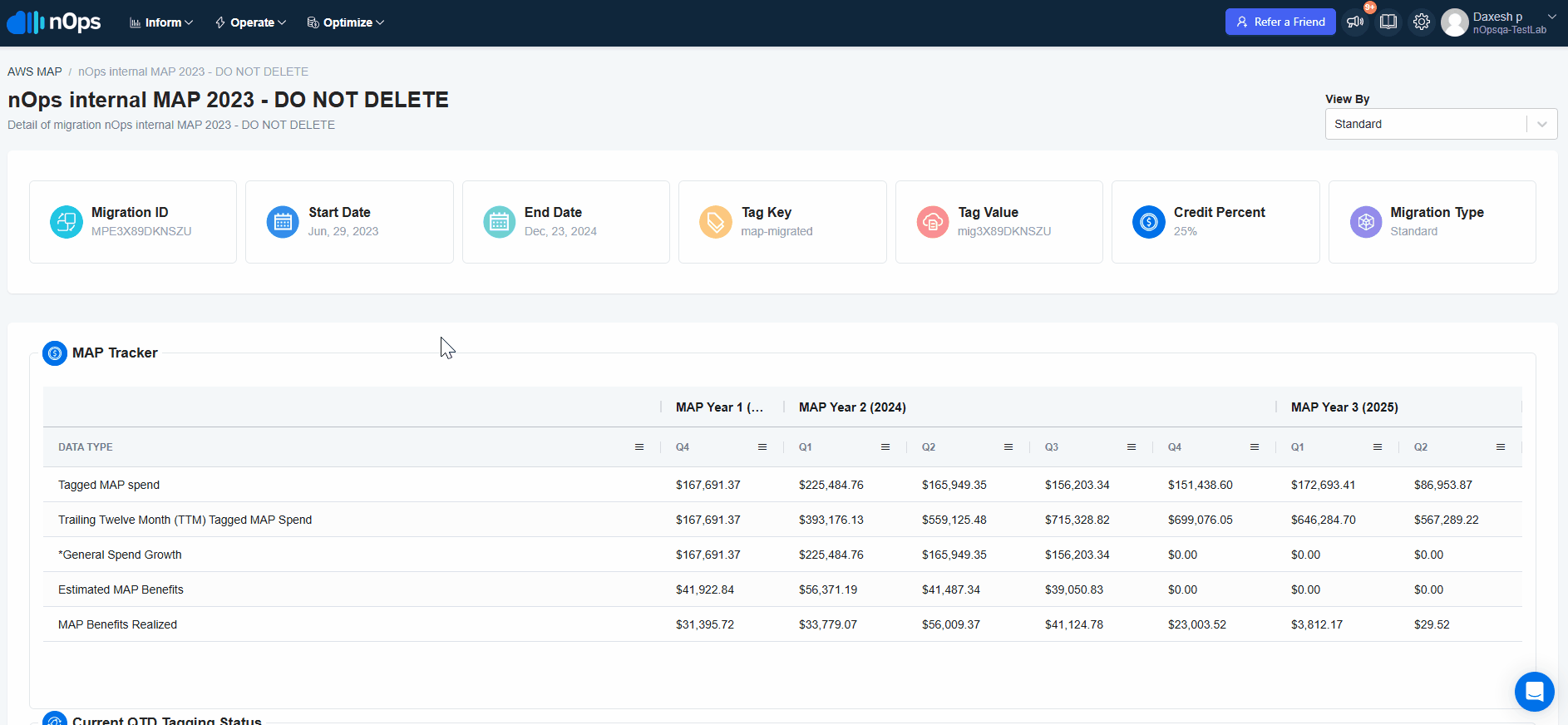Open 2024 Q1 column menu icon
Image resolution: width=1568 pixels, height=725 pixels.
tap(885, 447)
